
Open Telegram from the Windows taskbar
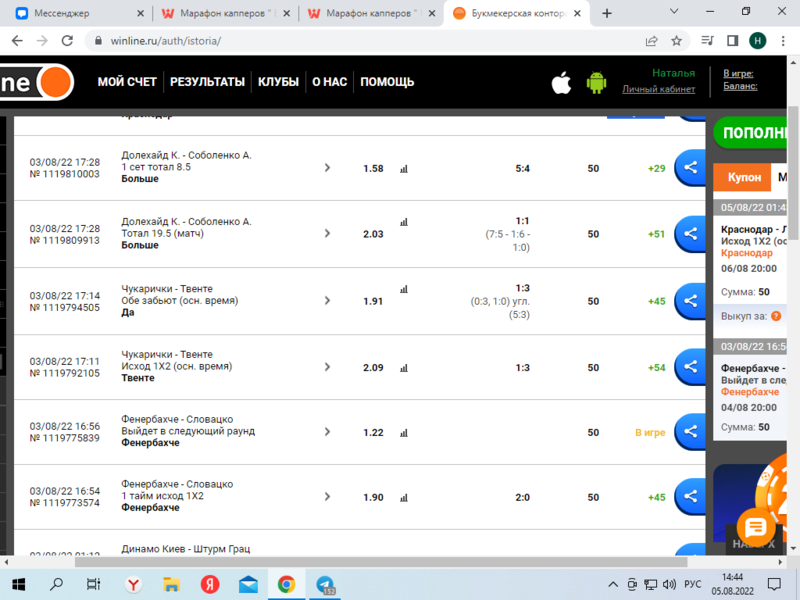[325, 584]
